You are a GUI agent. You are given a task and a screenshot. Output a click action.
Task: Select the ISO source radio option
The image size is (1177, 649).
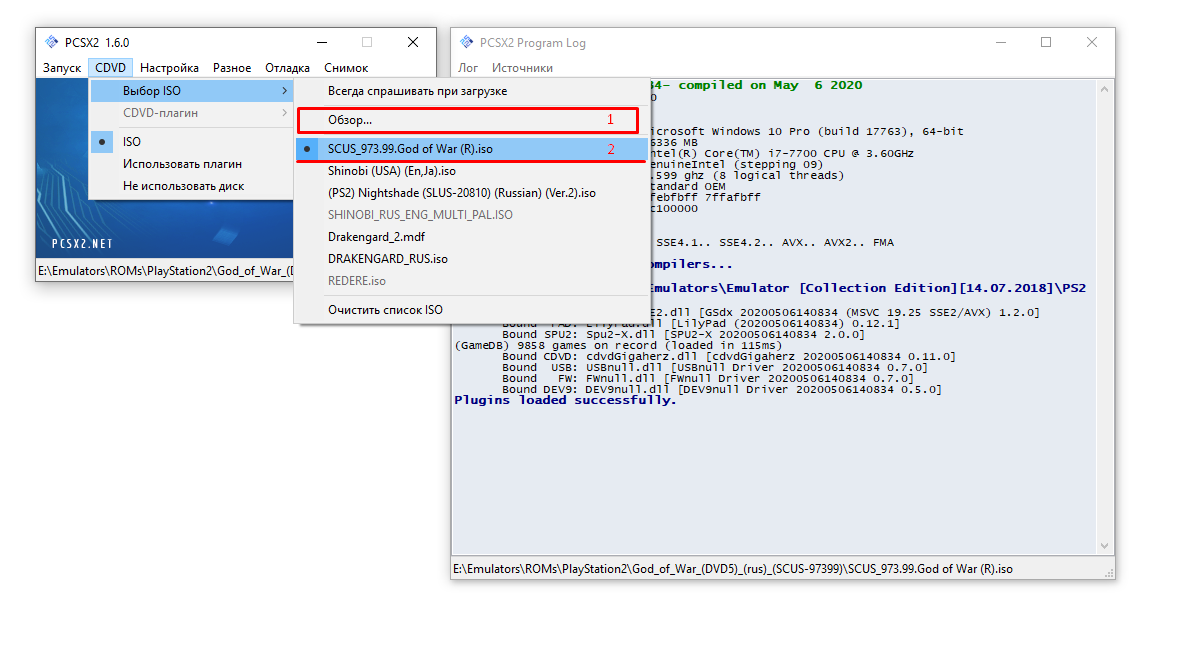191,141
